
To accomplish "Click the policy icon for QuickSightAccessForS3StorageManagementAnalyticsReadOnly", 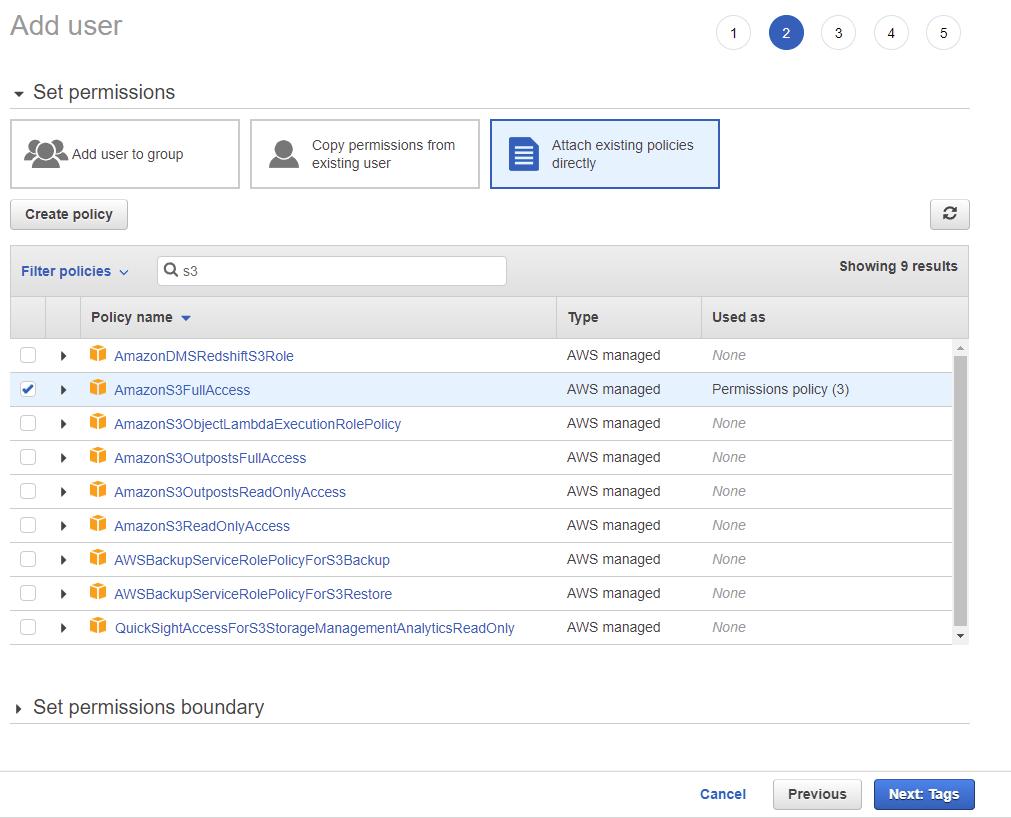I will (98, 625).
